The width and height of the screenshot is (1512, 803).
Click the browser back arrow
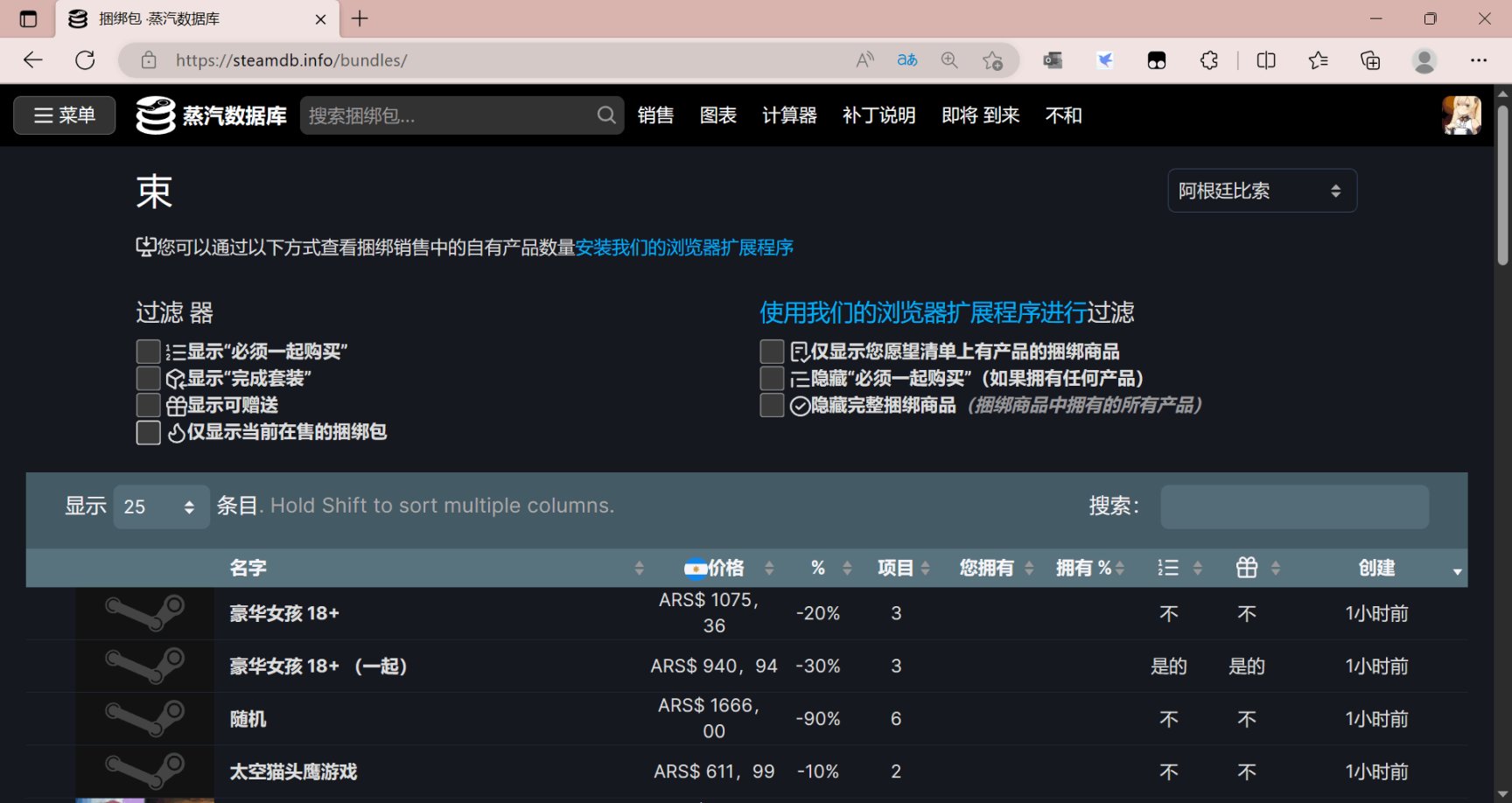33,60
